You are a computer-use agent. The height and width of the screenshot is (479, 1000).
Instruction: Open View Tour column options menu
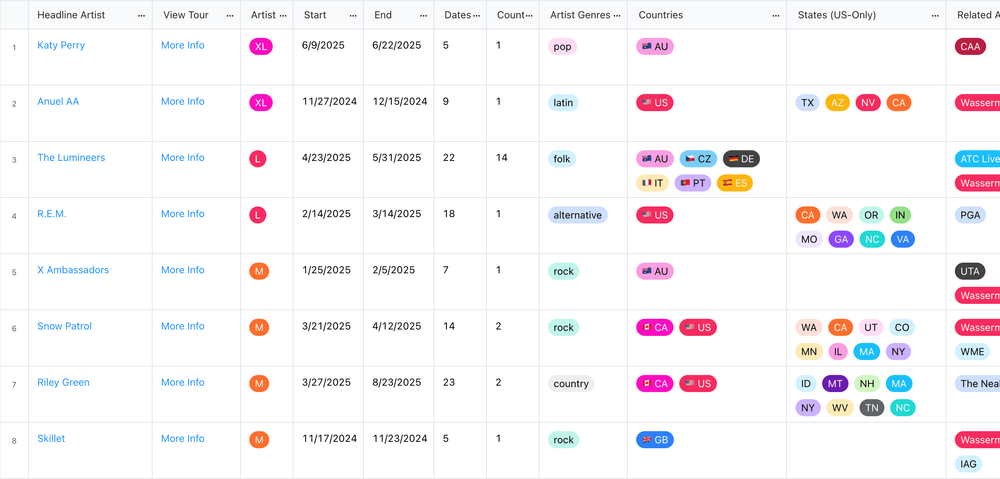[x=230, y=15]
